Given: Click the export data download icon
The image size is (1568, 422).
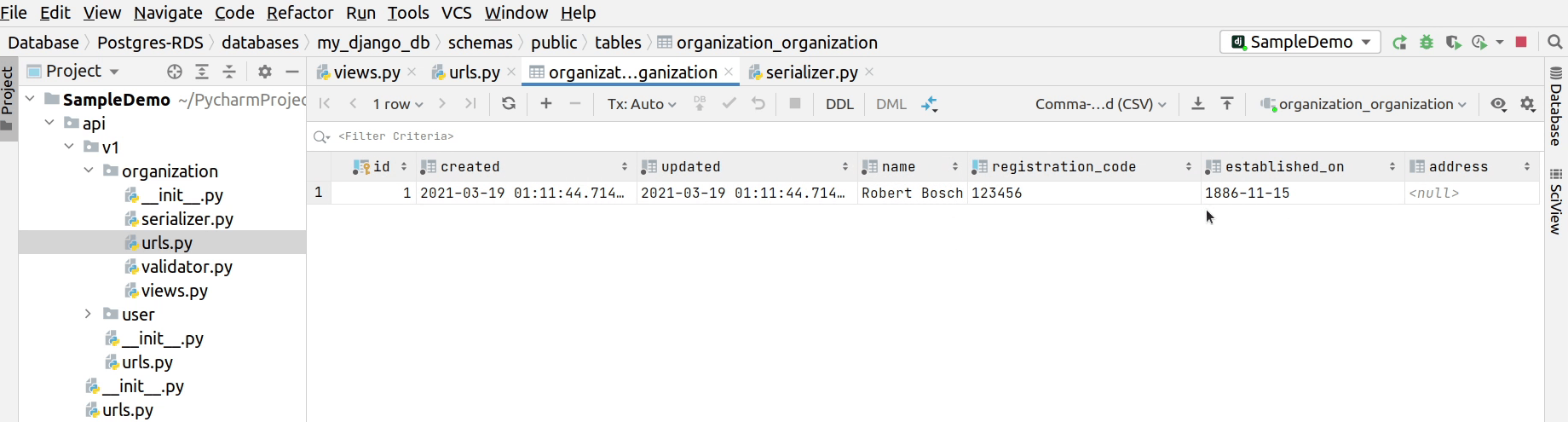Looking at the screenshot, I should pos(1198,104).
